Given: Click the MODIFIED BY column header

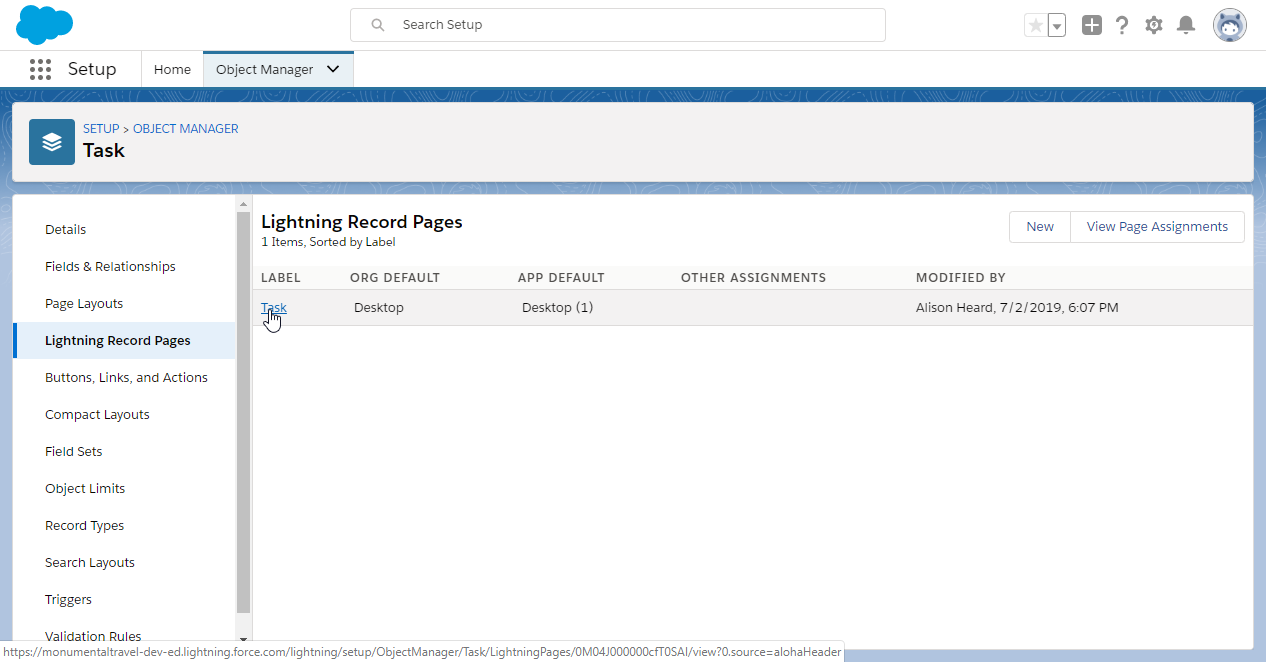Looking at the screenshot, I should tap(961, 278).
